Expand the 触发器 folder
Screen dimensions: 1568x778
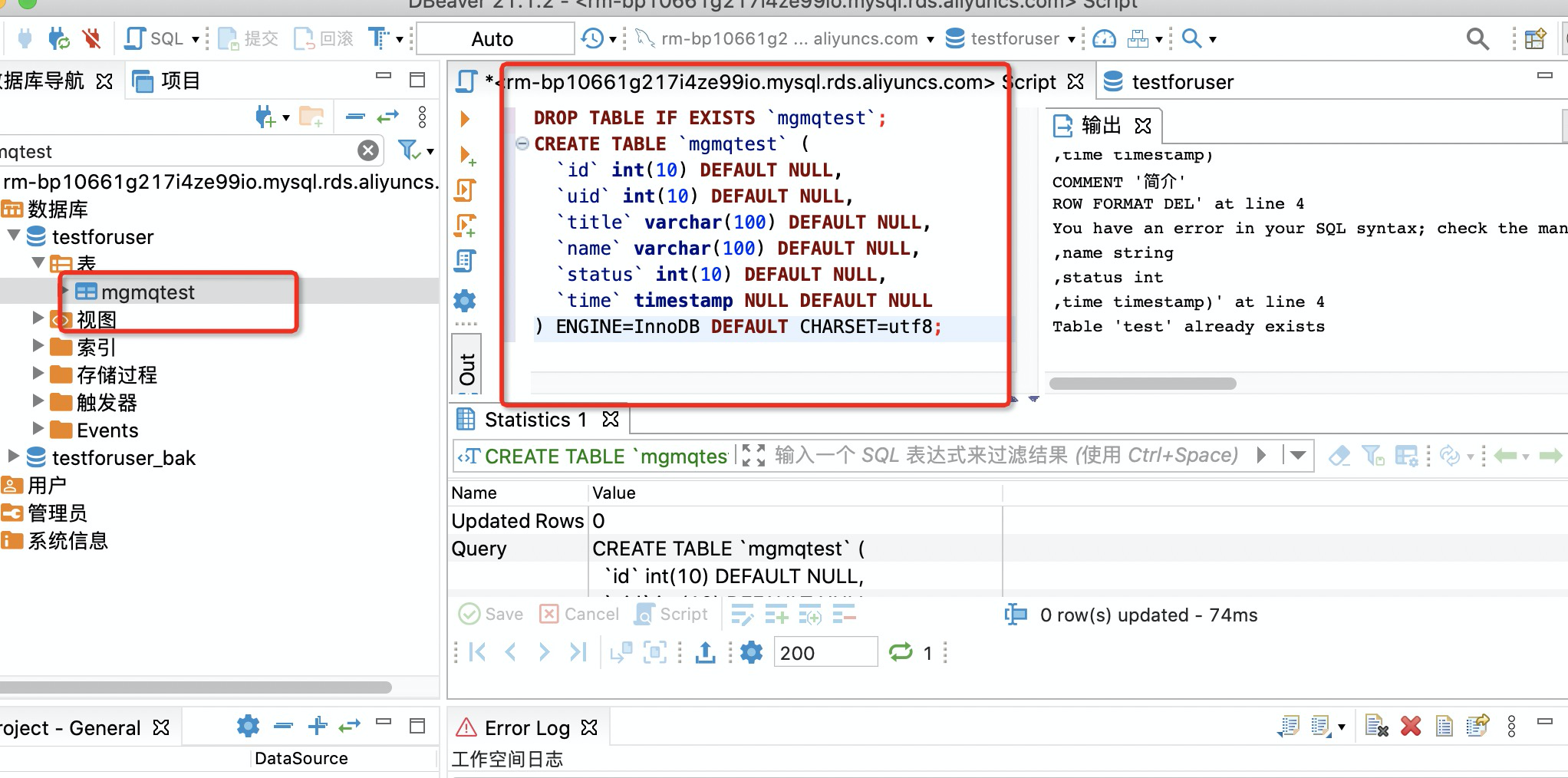[38, 401]
